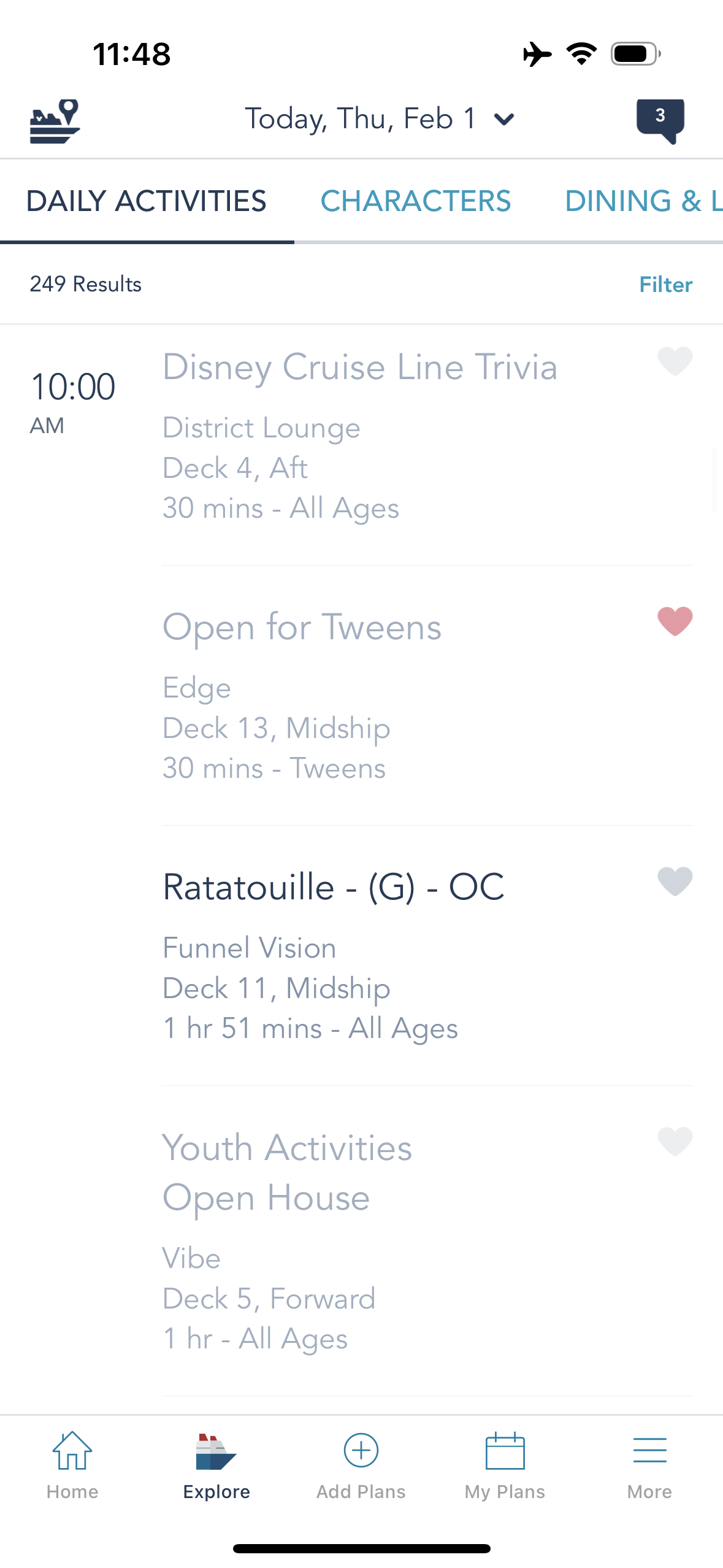
Task: Open the ship location map icon
Action: 55,121
